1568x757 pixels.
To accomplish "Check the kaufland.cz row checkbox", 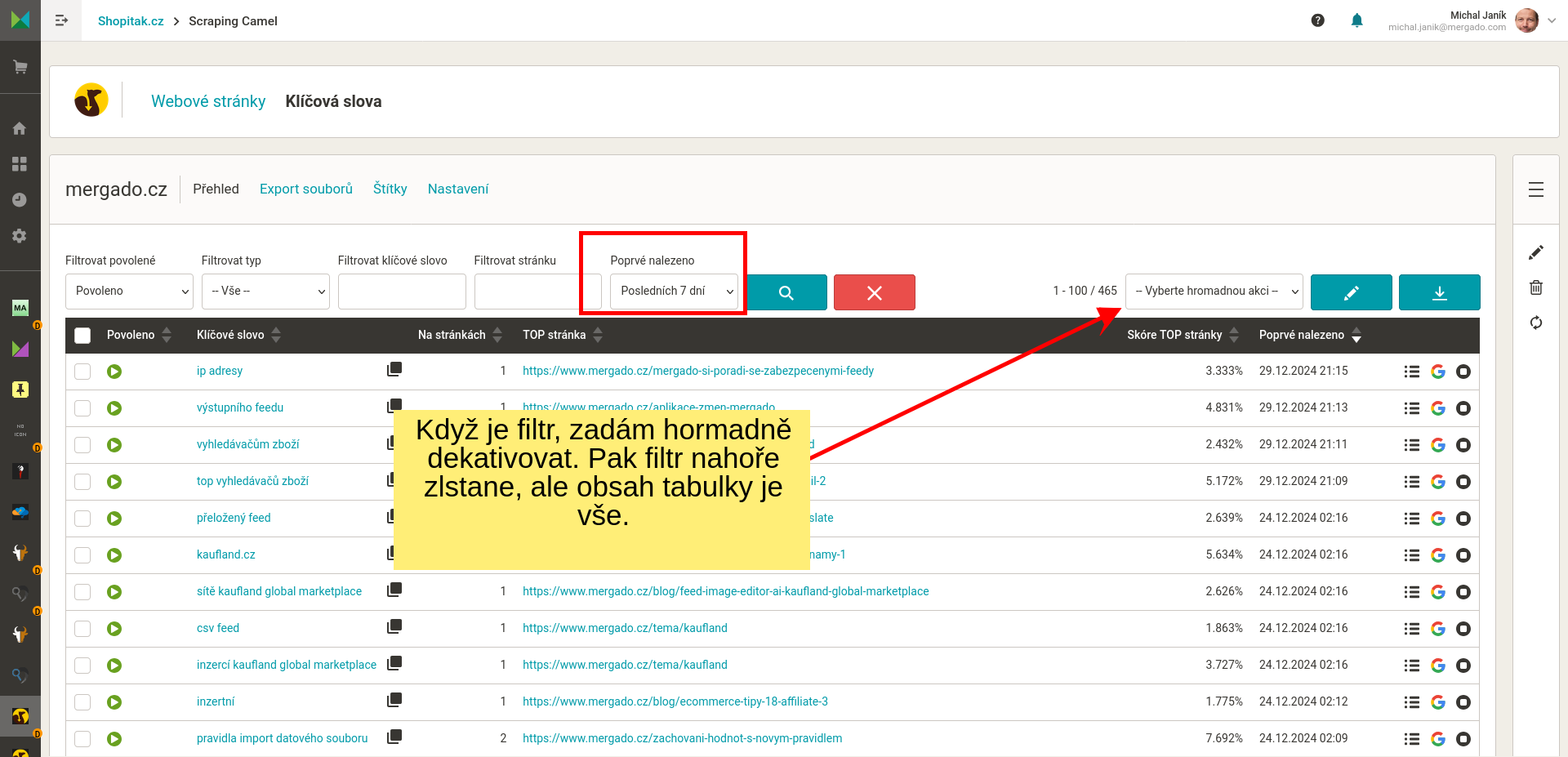I will 82,555.
